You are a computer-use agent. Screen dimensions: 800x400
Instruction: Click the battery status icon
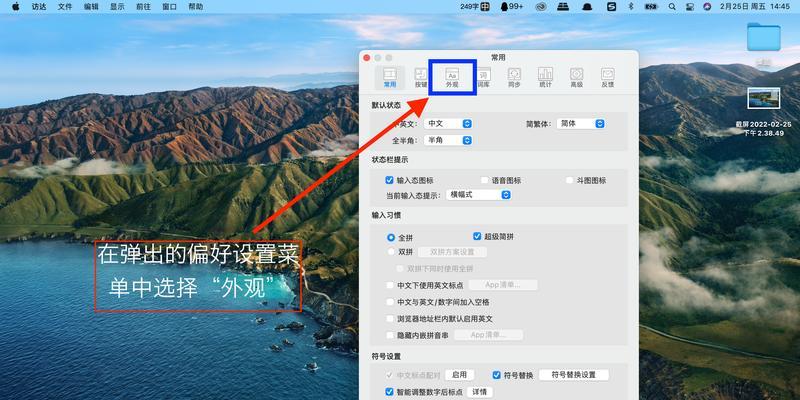[651, 7]
